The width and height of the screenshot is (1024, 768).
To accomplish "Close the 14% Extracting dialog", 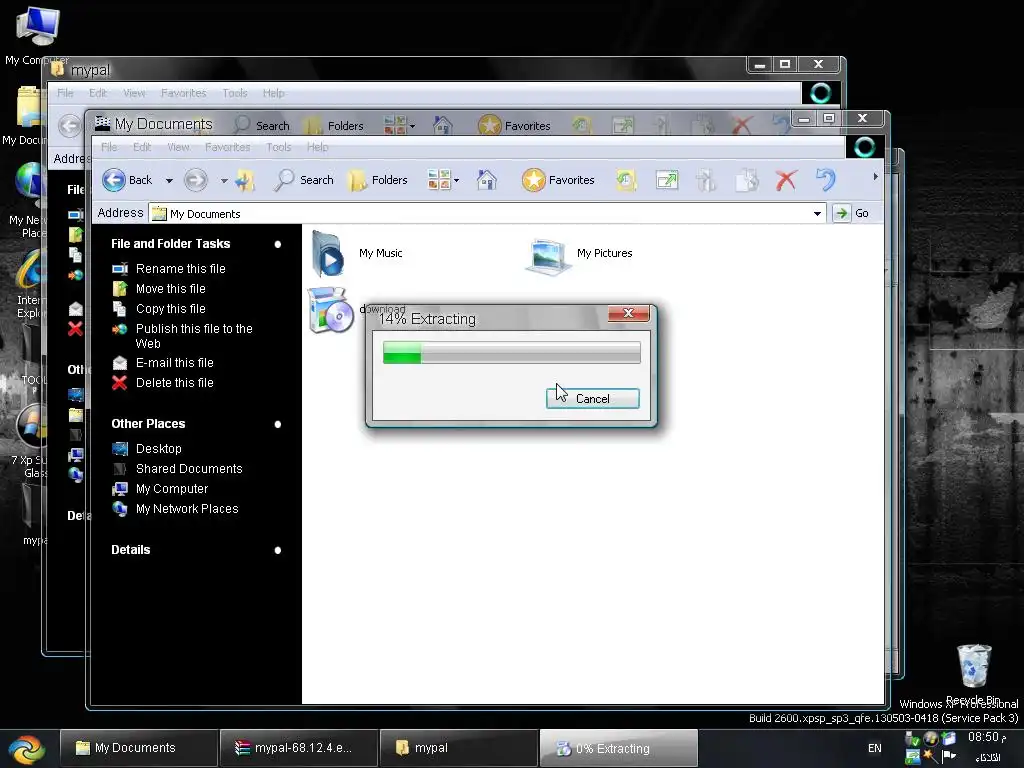I will point(628,313).
